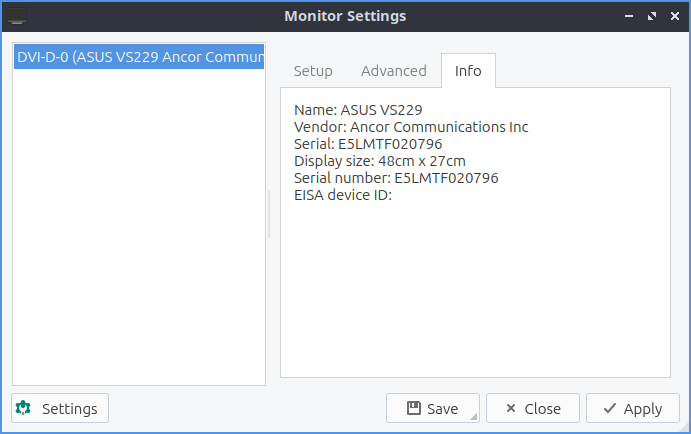Screen dimensions: 691x434
Task: Click the gear icon on the Settings button
Action: point(24,408)
